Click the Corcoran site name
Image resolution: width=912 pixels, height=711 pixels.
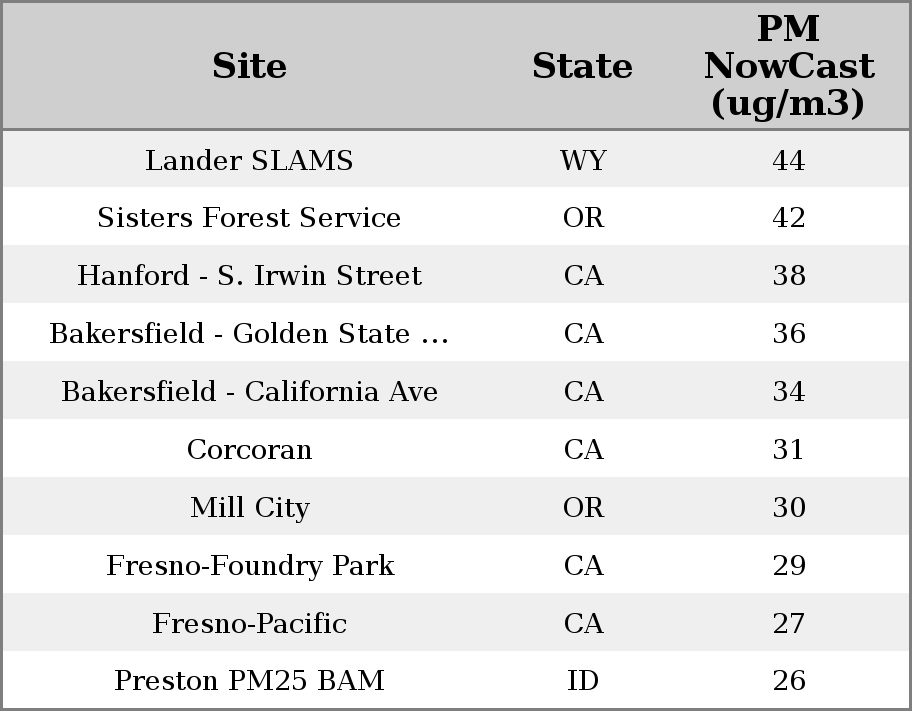(249, 450)
